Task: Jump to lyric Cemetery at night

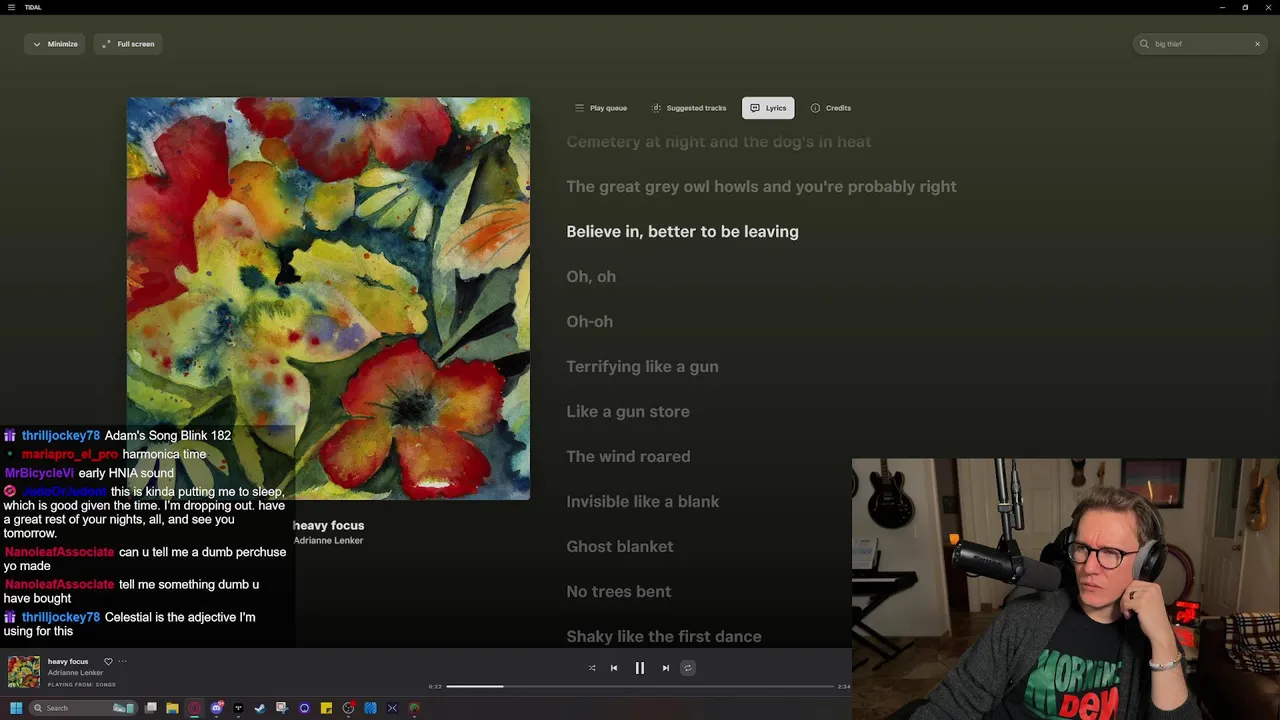Action: pyautogui.click(x=718, y=142)
